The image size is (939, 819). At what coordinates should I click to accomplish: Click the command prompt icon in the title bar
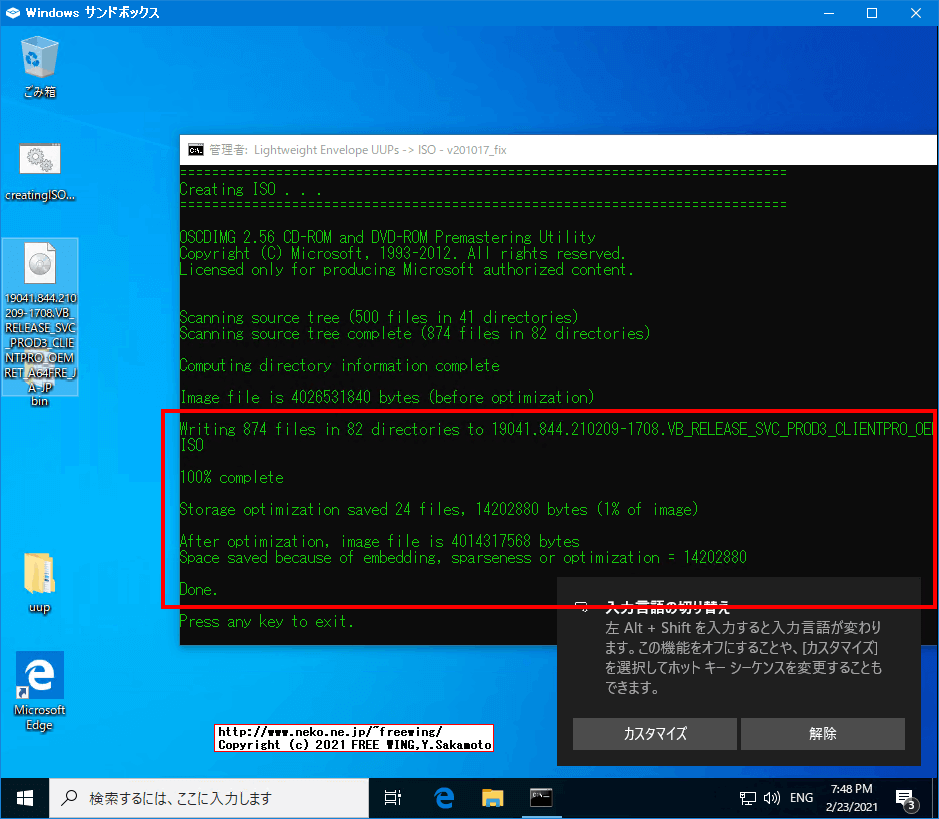coord(194,149)
